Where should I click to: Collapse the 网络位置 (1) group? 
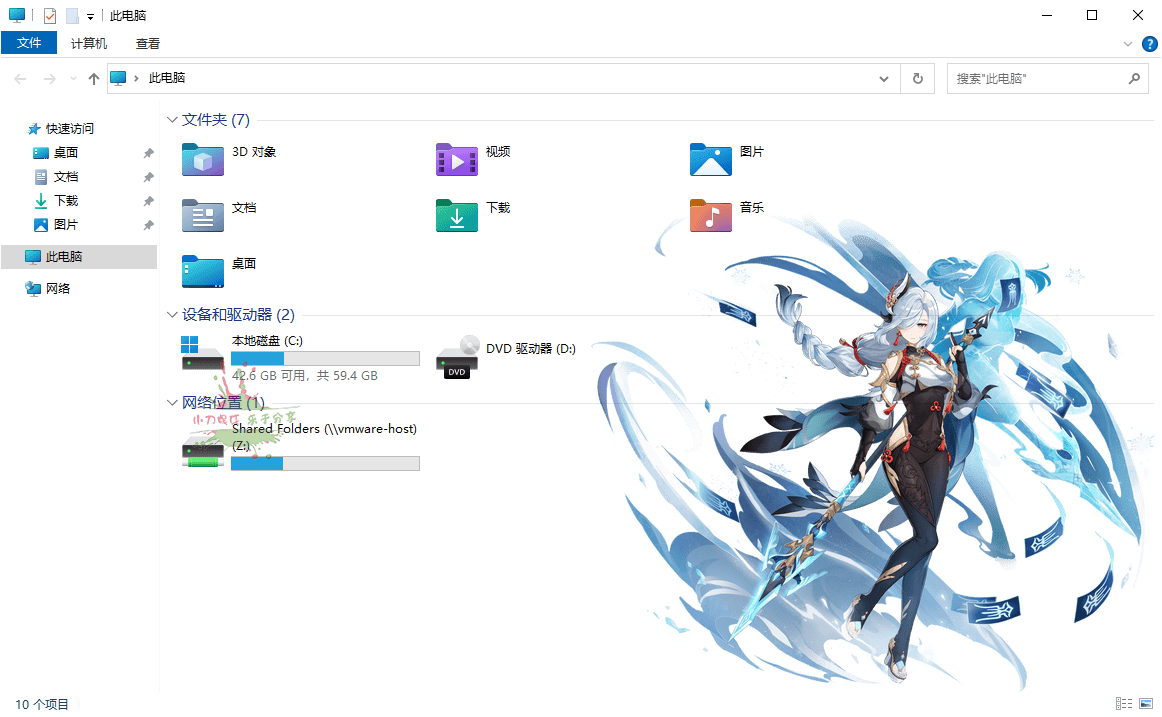pyautogui.click(x=172, y=403)
